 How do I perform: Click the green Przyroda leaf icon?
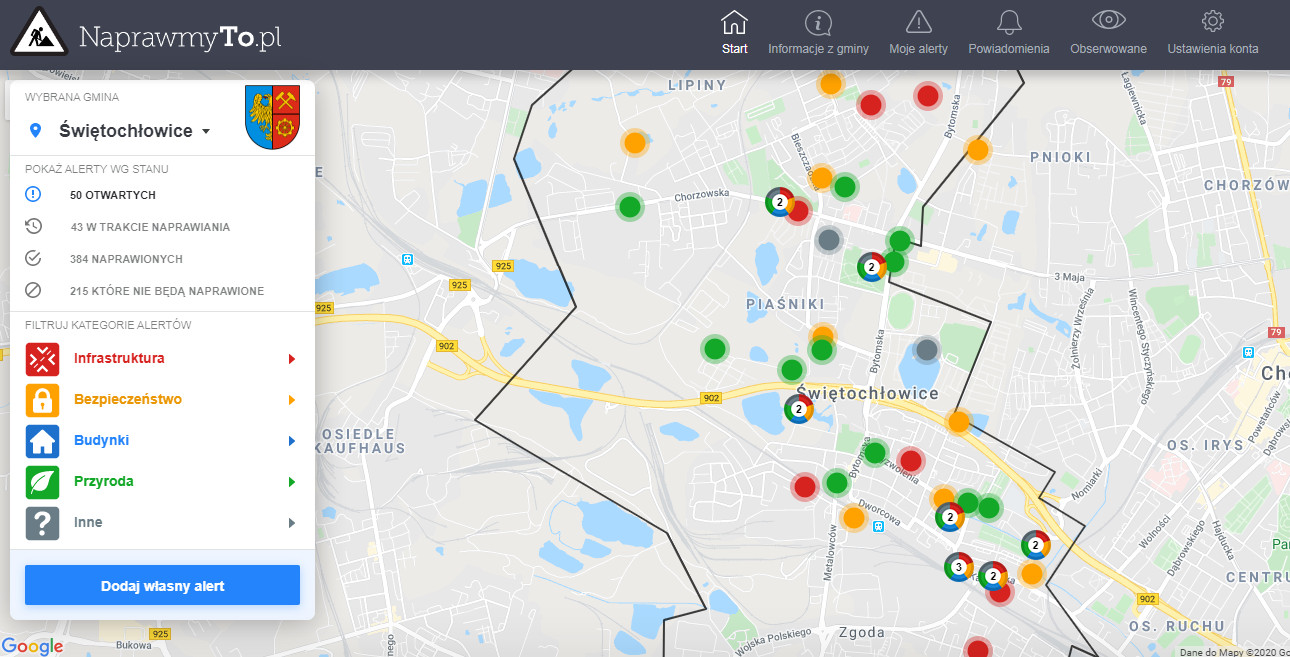tap(42, 482)
